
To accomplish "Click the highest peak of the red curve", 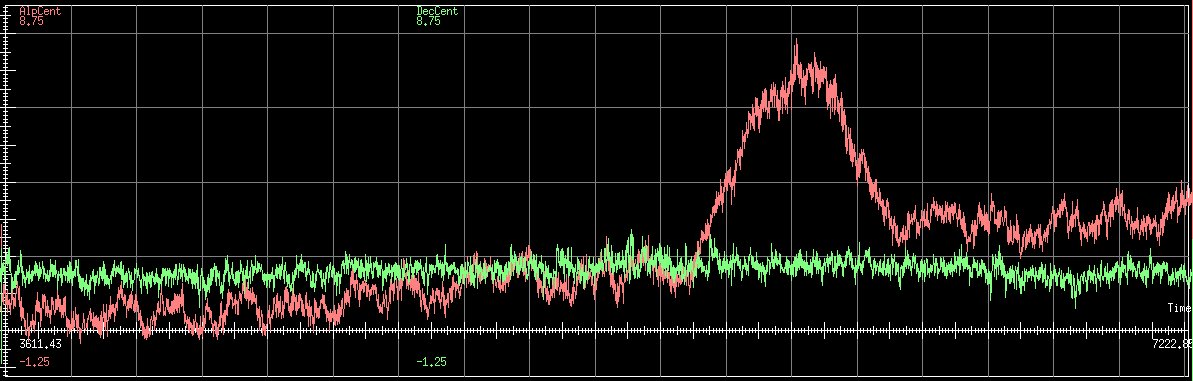I will (x=796, y=44).
